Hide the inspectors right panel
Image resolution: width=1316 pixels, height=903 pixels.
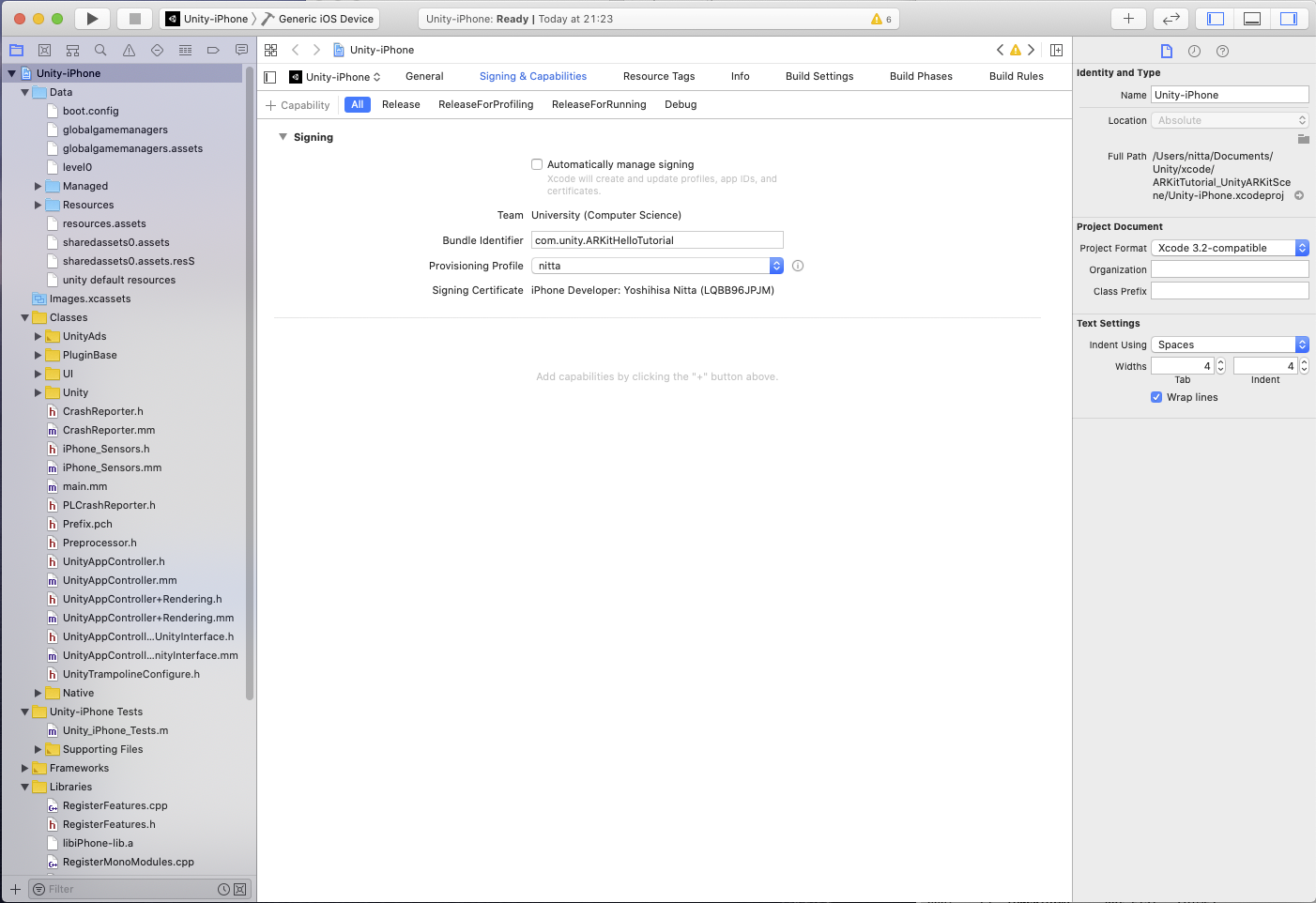click(1288, 19)
